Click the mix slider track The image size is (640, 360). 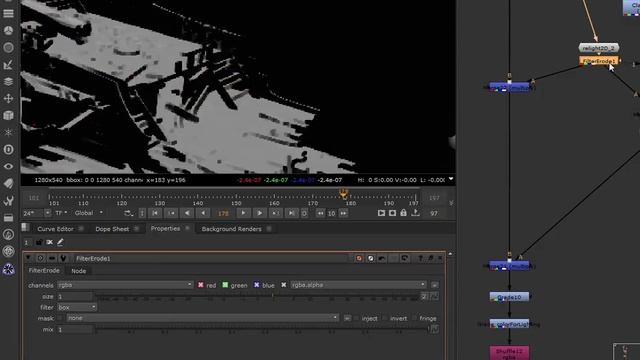click(262, 329)
